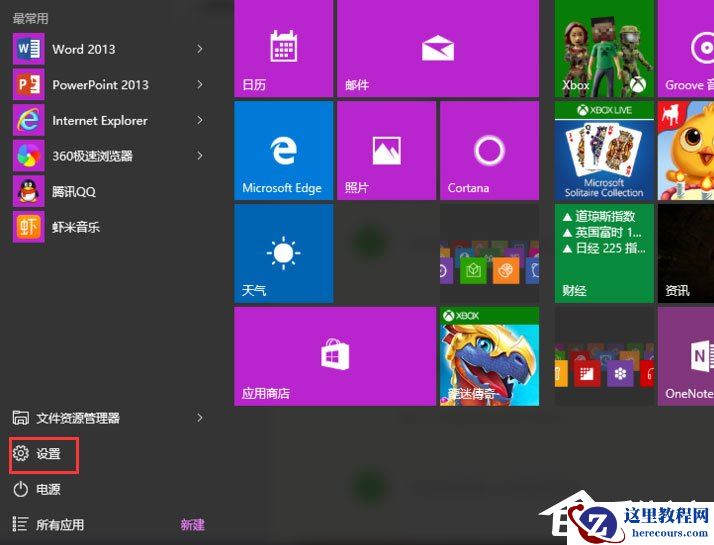Open the app folder tile beside the weather tile
Screen dimensions: 714x545
(x=490, y=254)
